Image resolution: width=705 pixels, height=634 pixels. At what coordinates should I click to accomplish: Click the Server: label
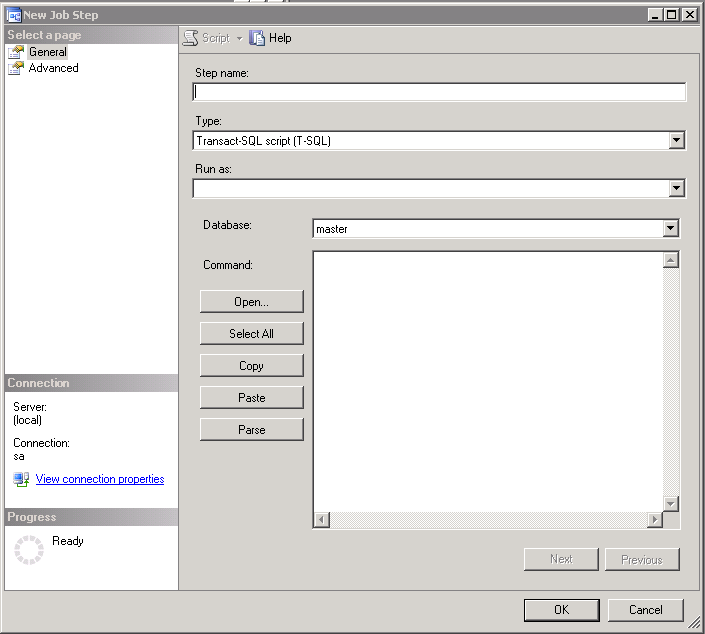(x=30, y=407)
